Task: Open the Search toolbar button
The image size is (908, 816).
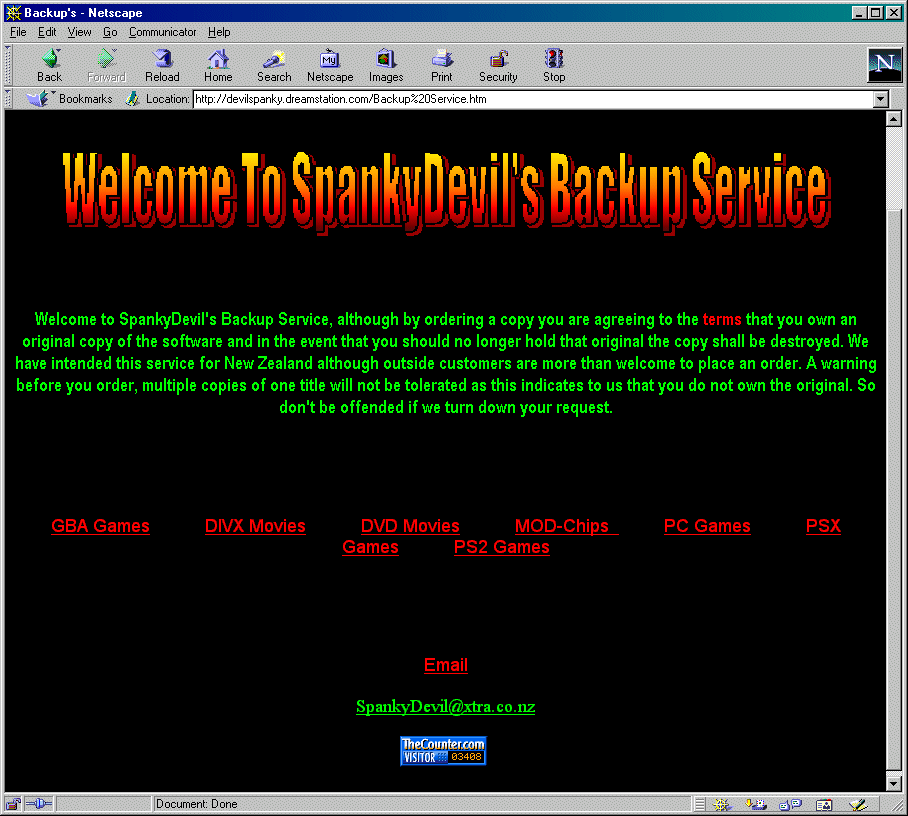Action: [274, 65]
